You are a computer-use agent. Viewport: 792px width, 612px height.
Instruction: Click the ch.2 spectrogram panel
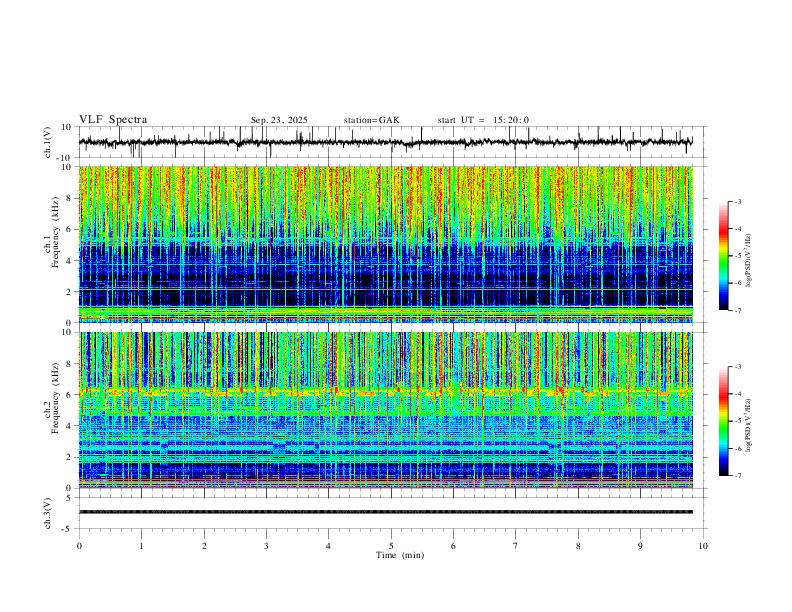pos(385,410)
